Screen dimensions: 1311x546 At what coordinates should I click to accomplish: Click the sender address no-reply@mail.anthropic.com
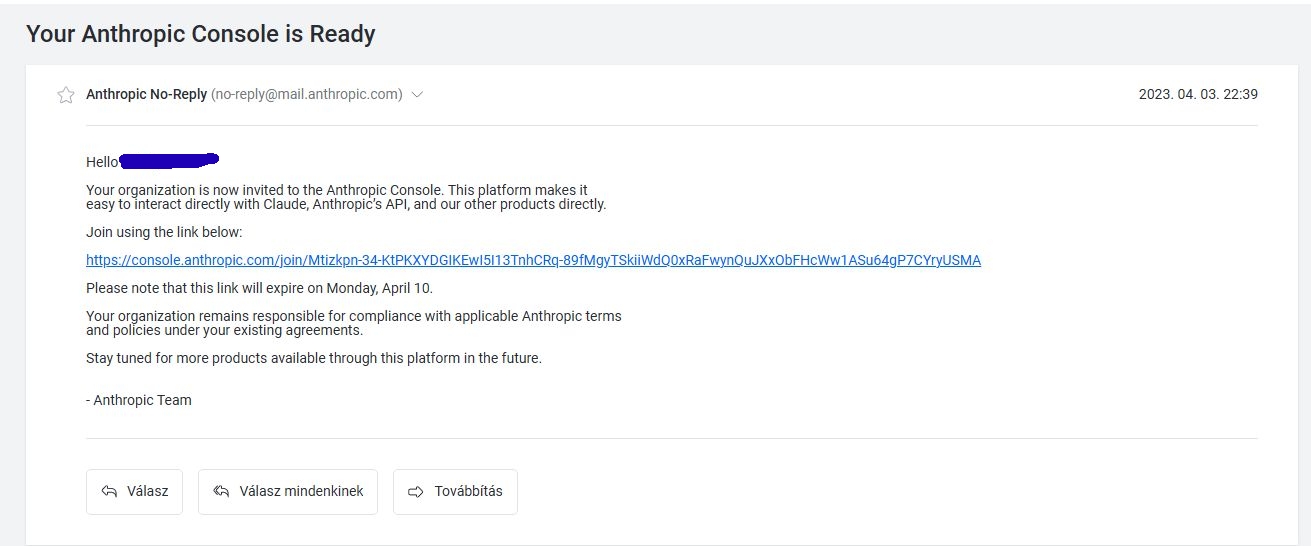tap(307, 95)
